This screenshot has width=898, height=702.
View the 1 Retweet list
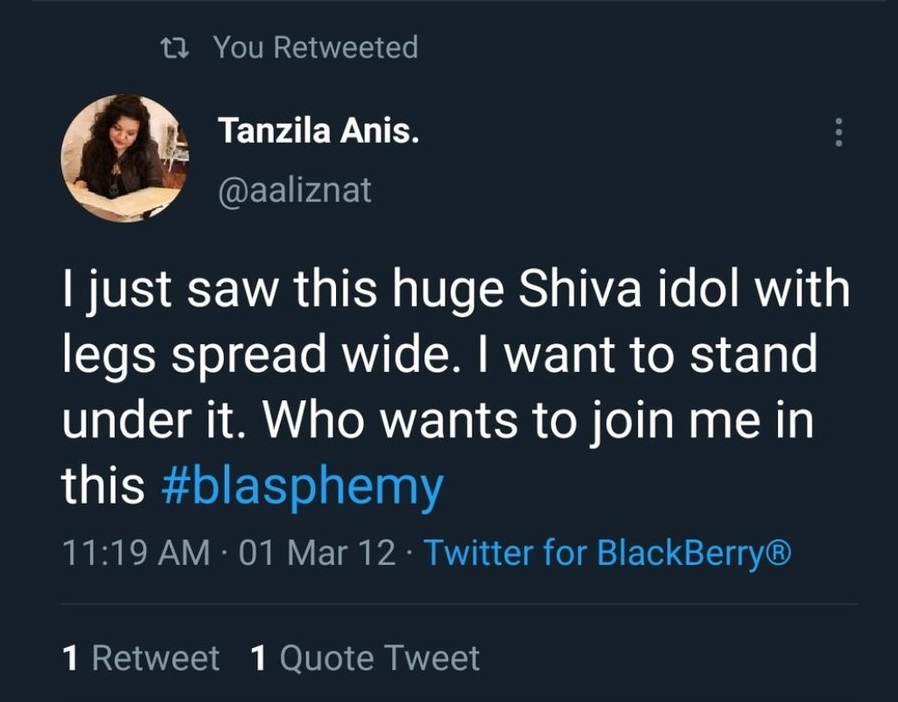tap(141, 658)
